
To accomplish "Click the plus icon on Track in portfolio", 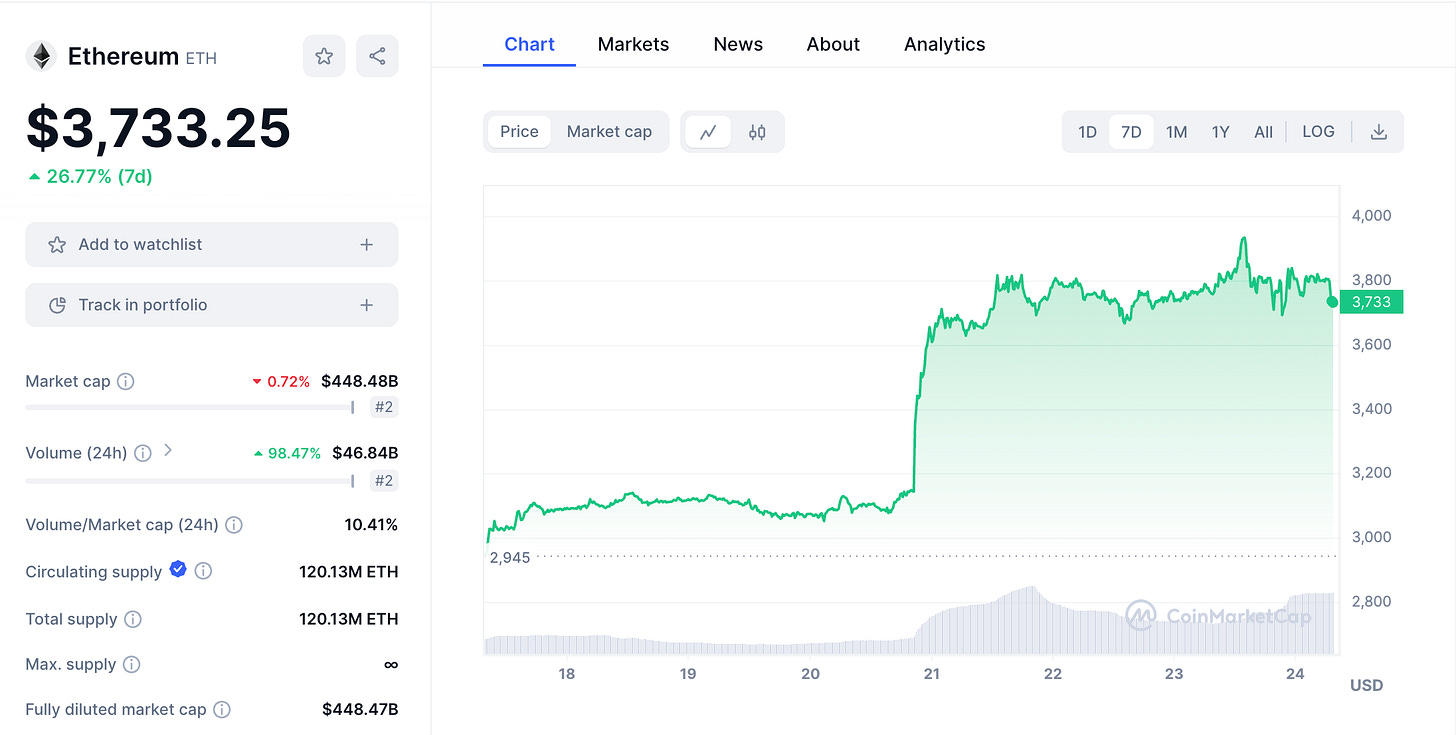I will [367, 305].
